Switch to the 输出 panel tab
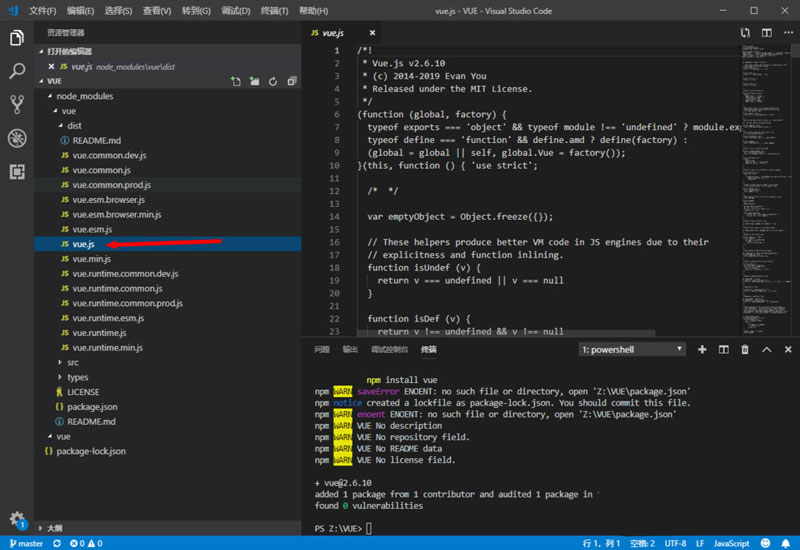 click(x=350, y=349)
